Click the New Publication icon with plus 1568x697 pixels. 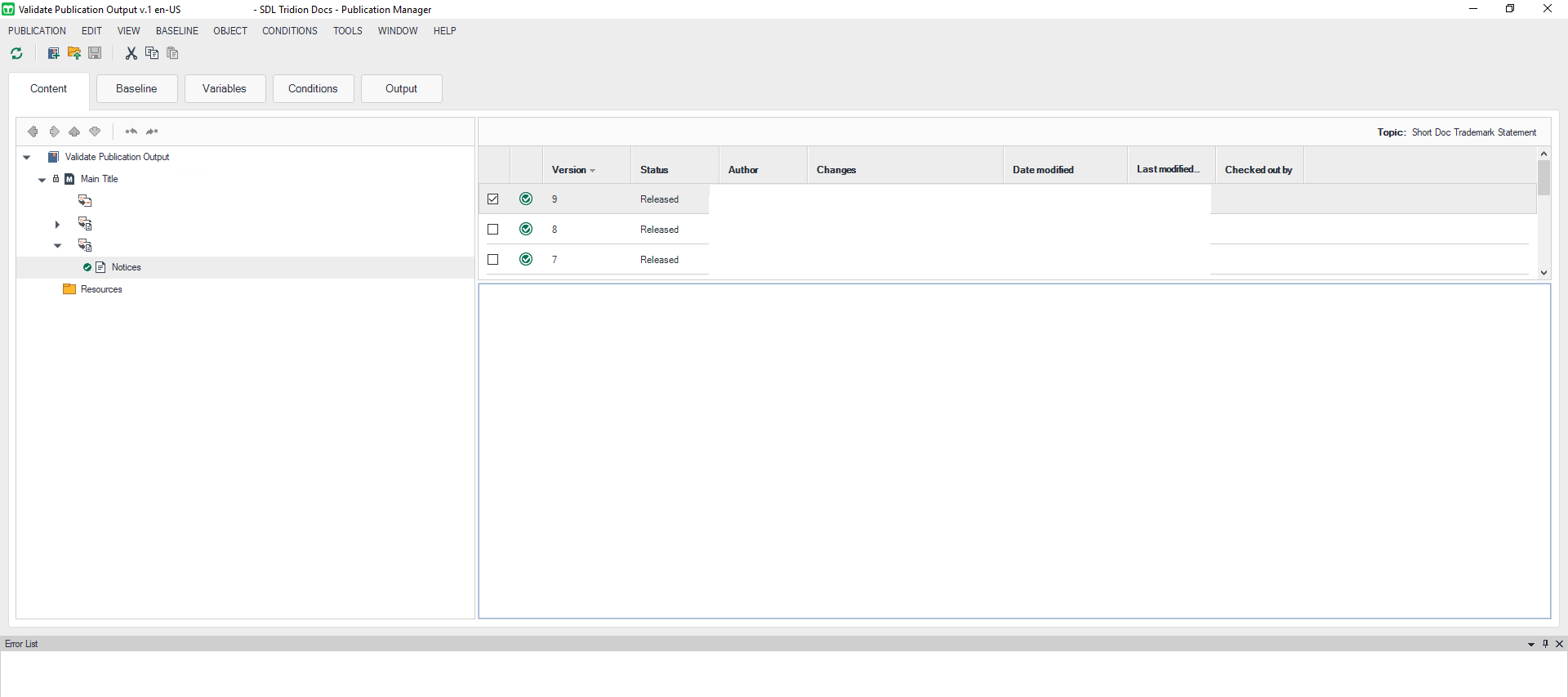[53, 54]
